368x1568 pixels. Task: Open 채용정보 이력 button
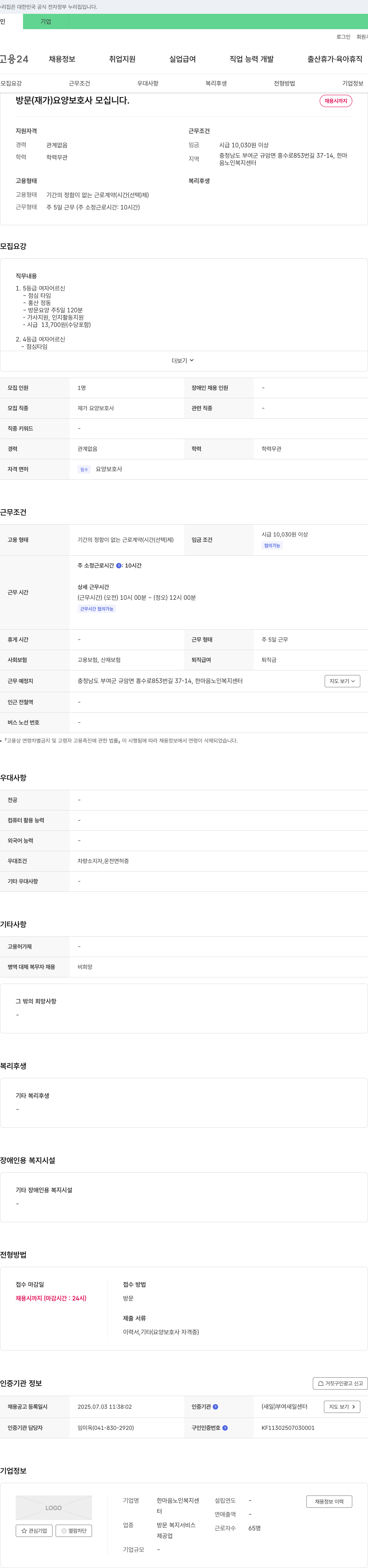329,1502
